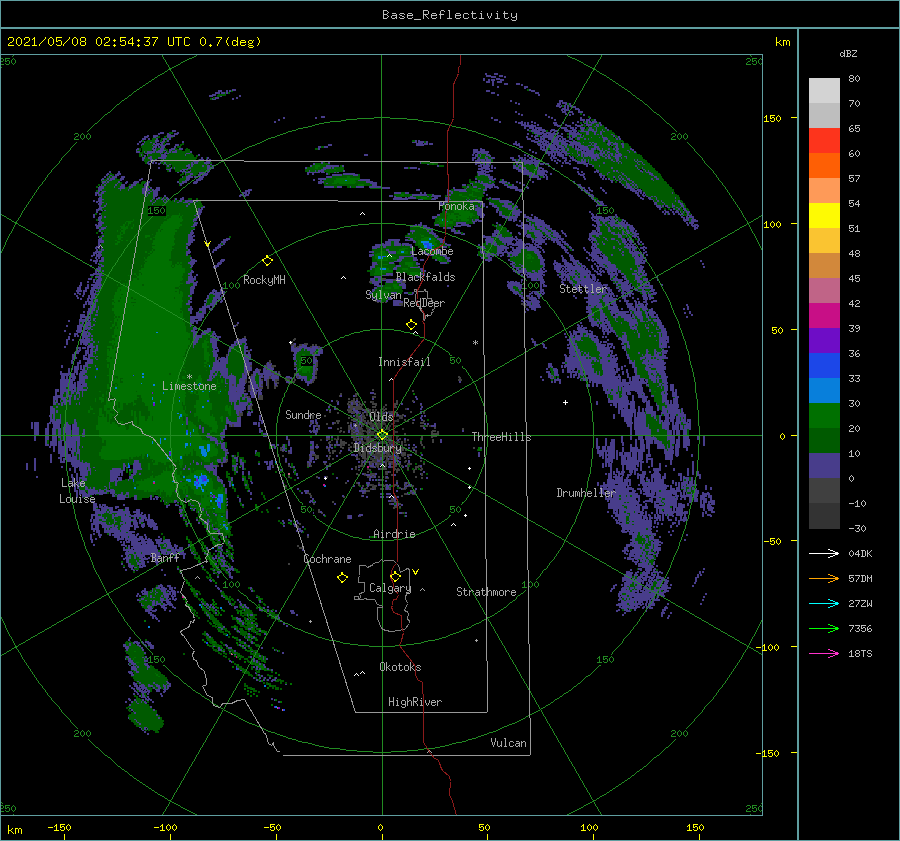
Task: Click the Blackfalds label
Action: pyautogui.click(x=425, y=277)
